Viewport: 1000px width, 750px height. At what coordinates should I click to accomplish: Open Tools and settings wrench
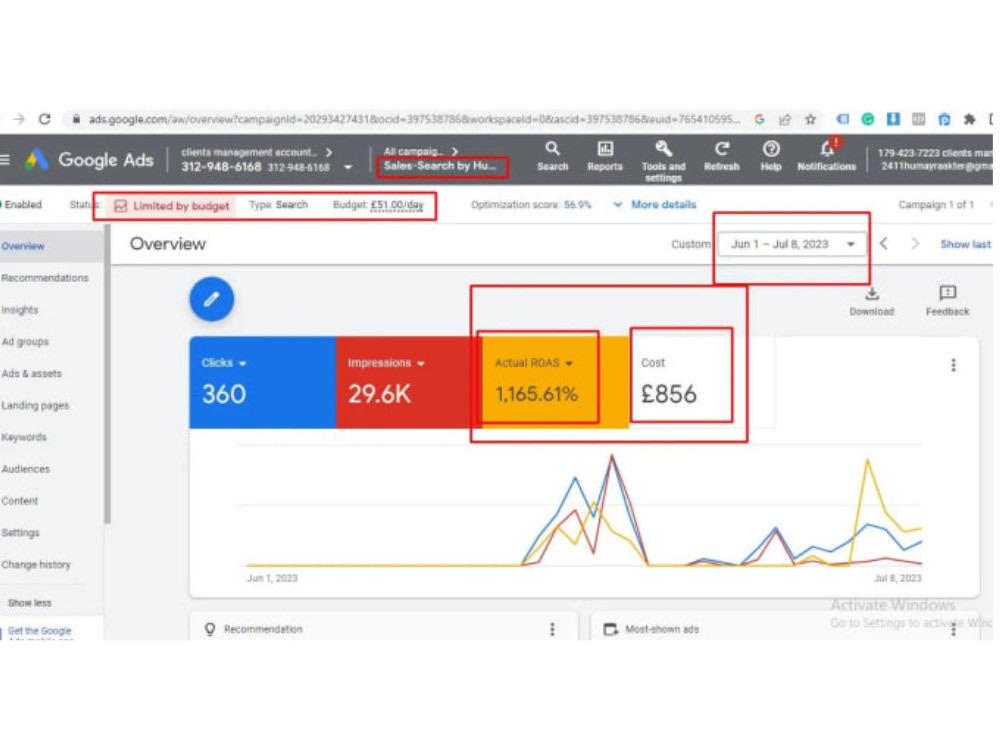pos(663,161)
